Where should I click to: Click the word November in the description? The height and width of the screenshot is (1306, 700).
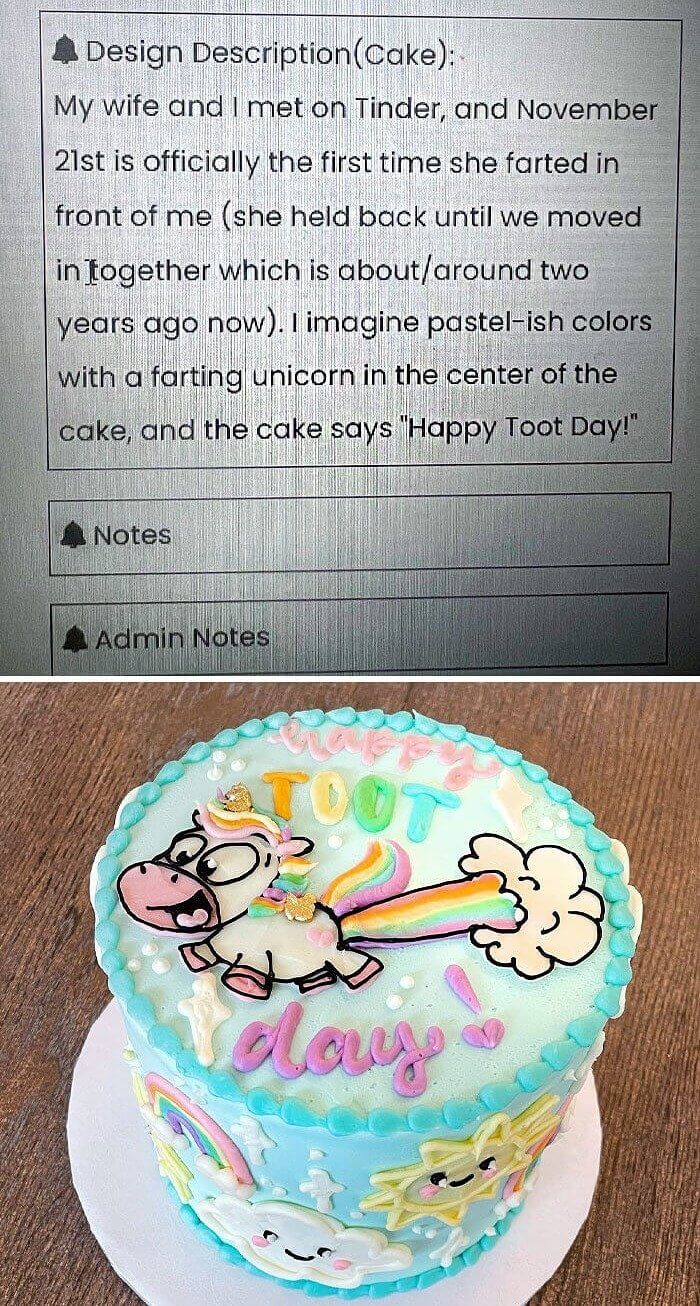click(x=588, y=107)
